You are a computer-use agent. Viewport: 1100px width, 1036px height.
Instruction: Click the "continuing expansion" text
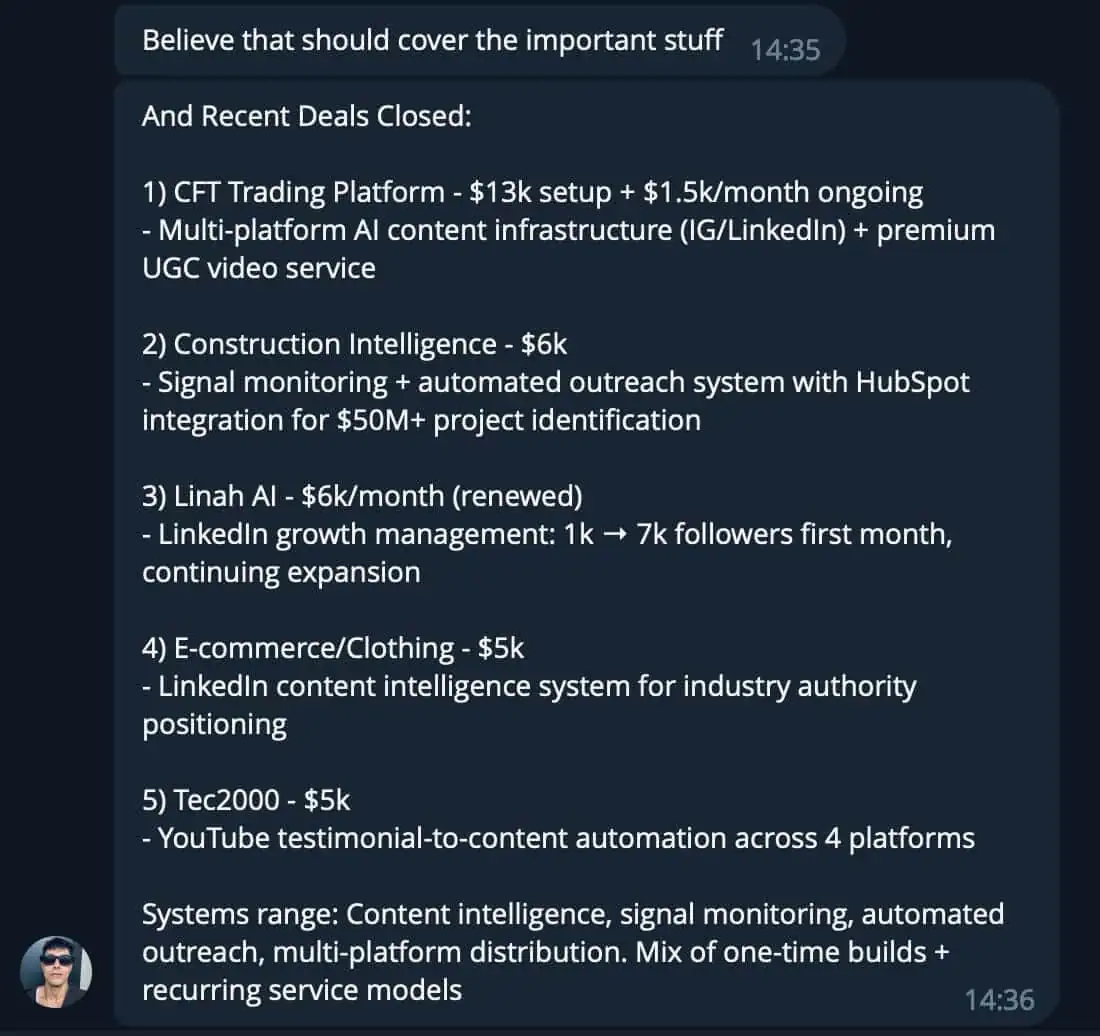point(281,572)
